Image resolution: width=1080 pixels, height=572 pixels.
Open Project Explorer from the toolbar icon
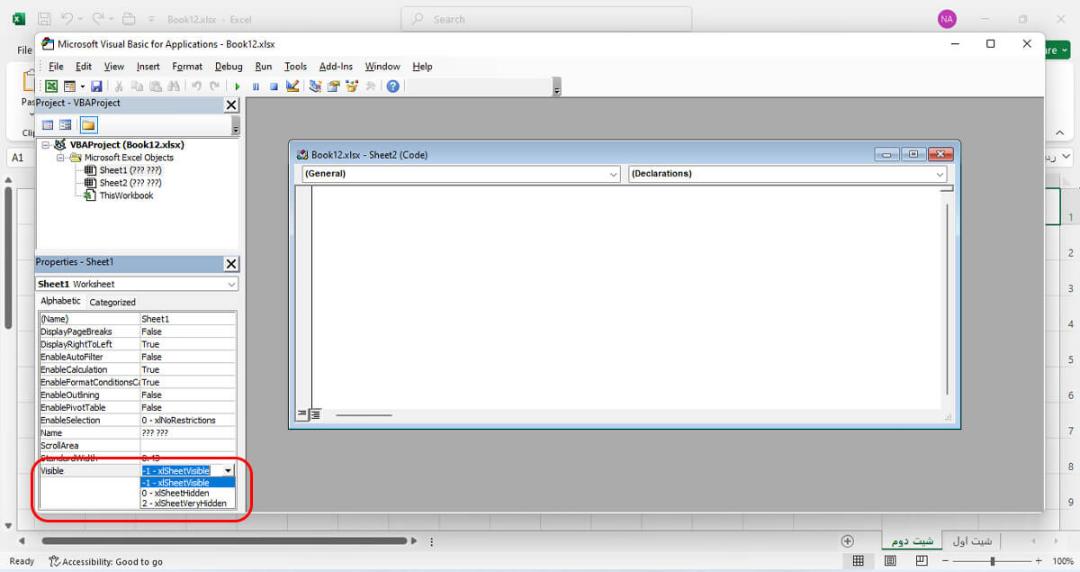coord(315,86)
